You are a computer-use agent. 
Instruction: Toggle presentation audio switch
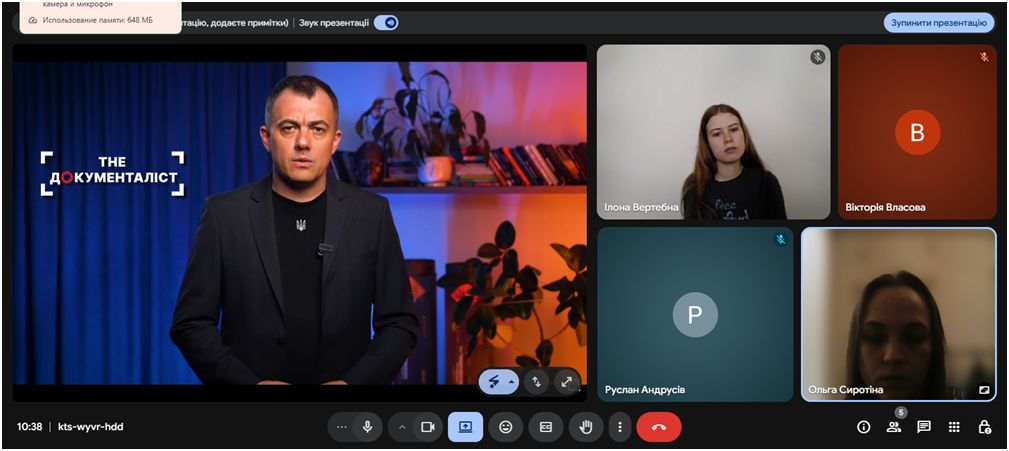pyautogui.click(x=386, y=22)
